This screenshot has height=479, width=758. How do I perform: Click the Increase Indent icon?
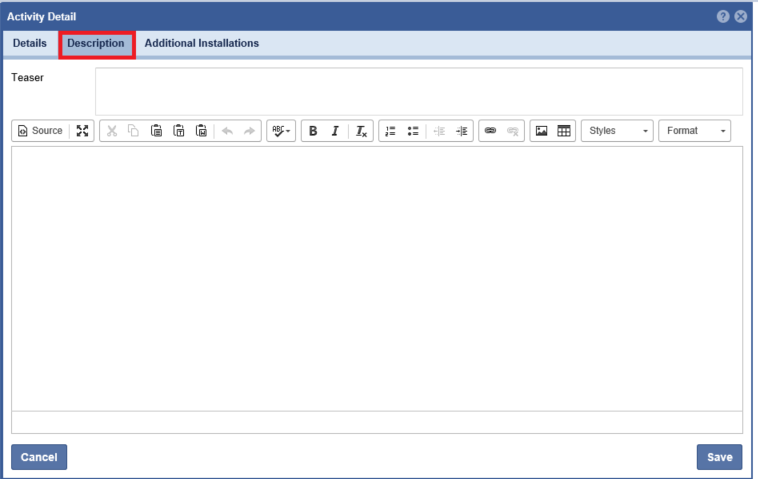461,131
